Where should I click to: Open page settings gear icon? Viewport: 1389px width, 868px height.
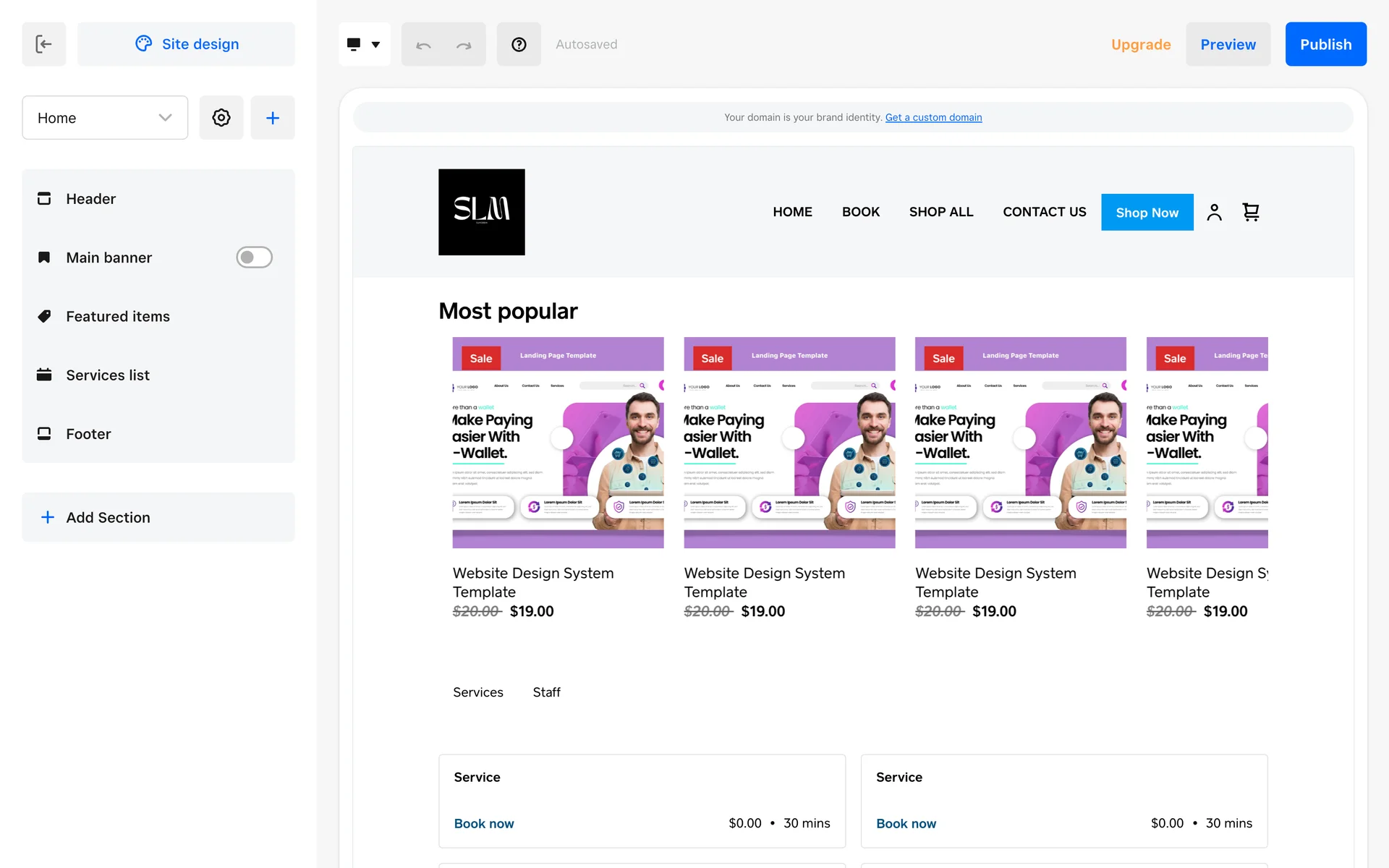(x=221, y=117)
